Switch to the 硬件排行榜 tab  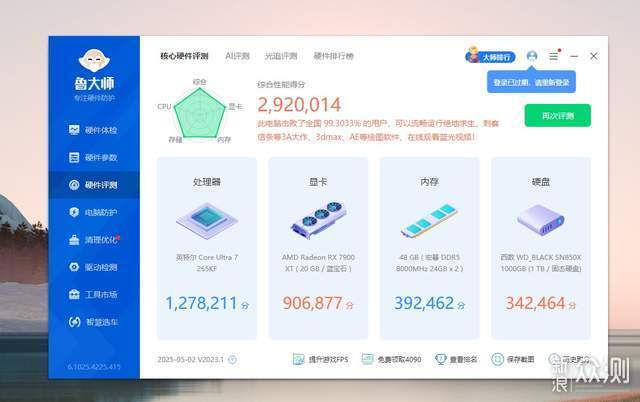(333, 56)
